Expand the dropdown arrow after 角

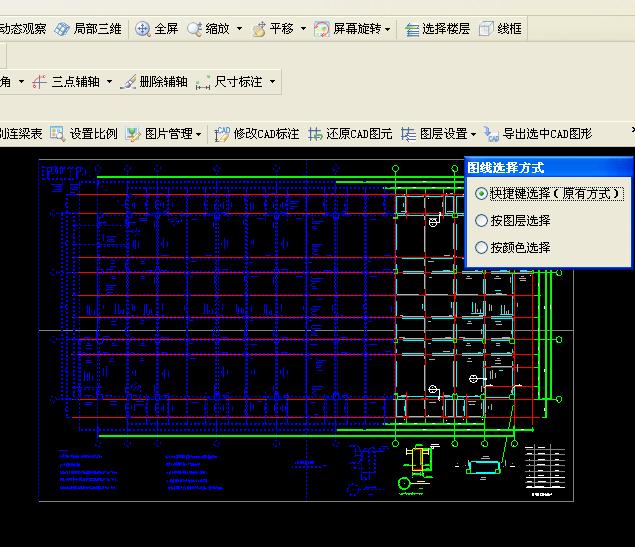pyautogui.click(x=21, y=82)
